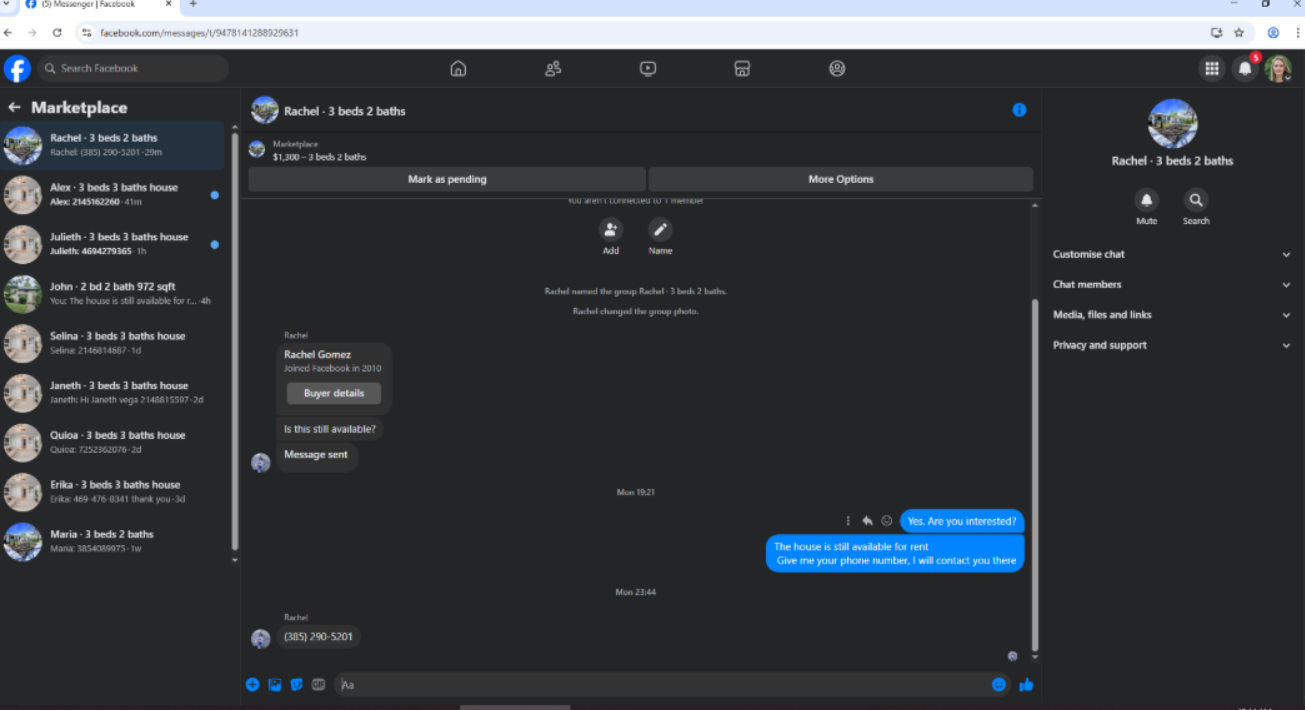Click the conversation list scrollbar
Screen dimensions: 1305x710
pyautogui.click(x=235, y=340)
